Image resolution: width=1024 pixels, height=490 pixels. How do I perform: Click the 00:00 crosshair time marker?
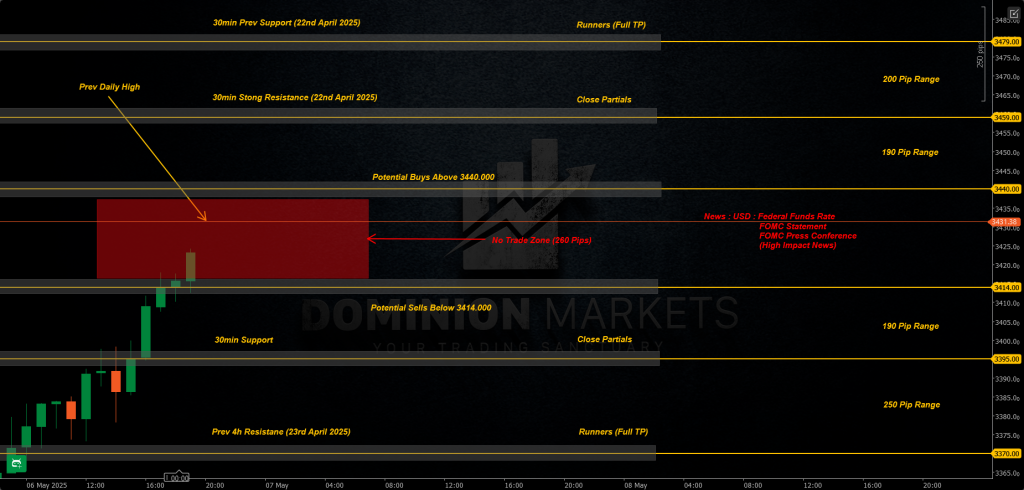pyautogui.click(x=176, y=478)
